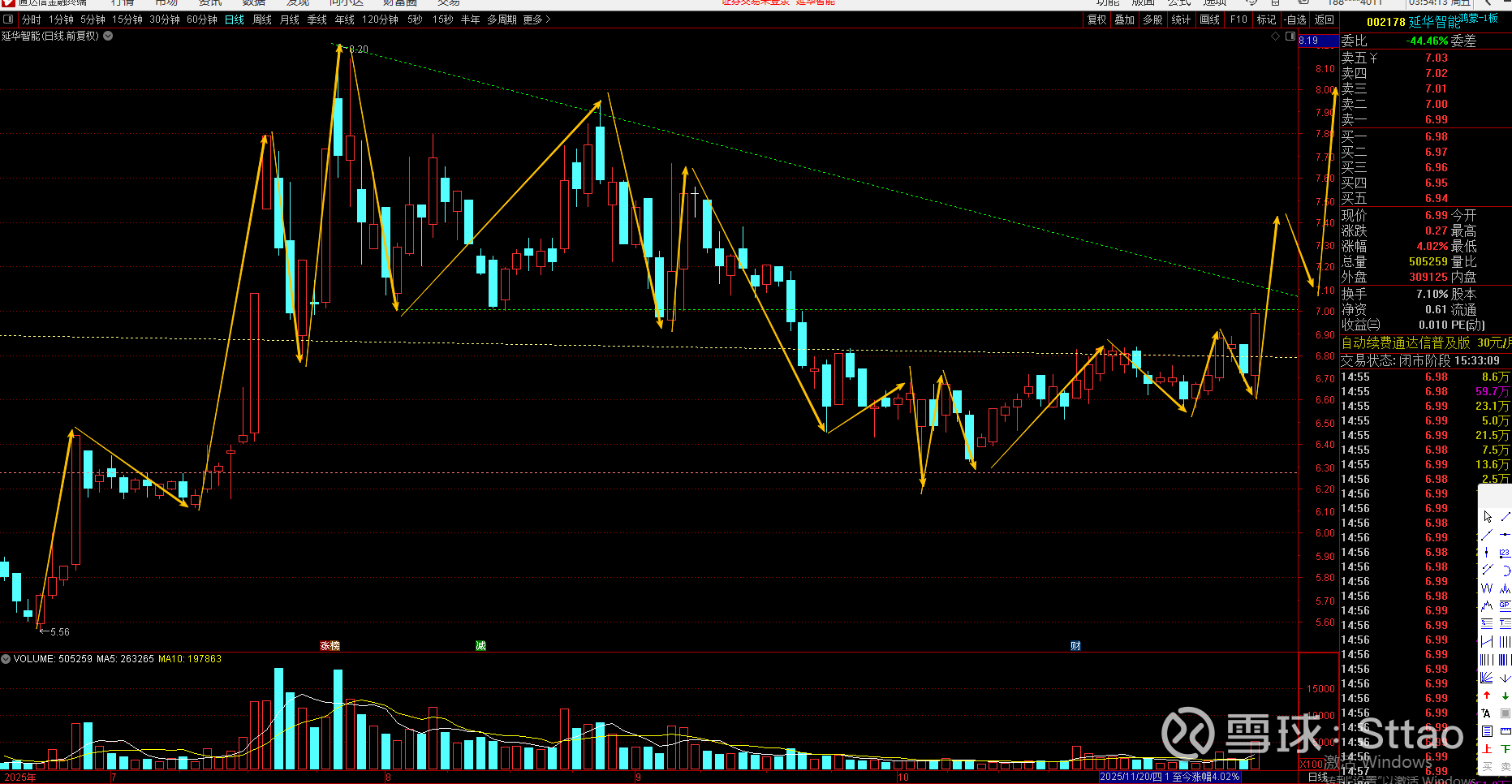Select the W-shaped wave tool

[1487, 588]
